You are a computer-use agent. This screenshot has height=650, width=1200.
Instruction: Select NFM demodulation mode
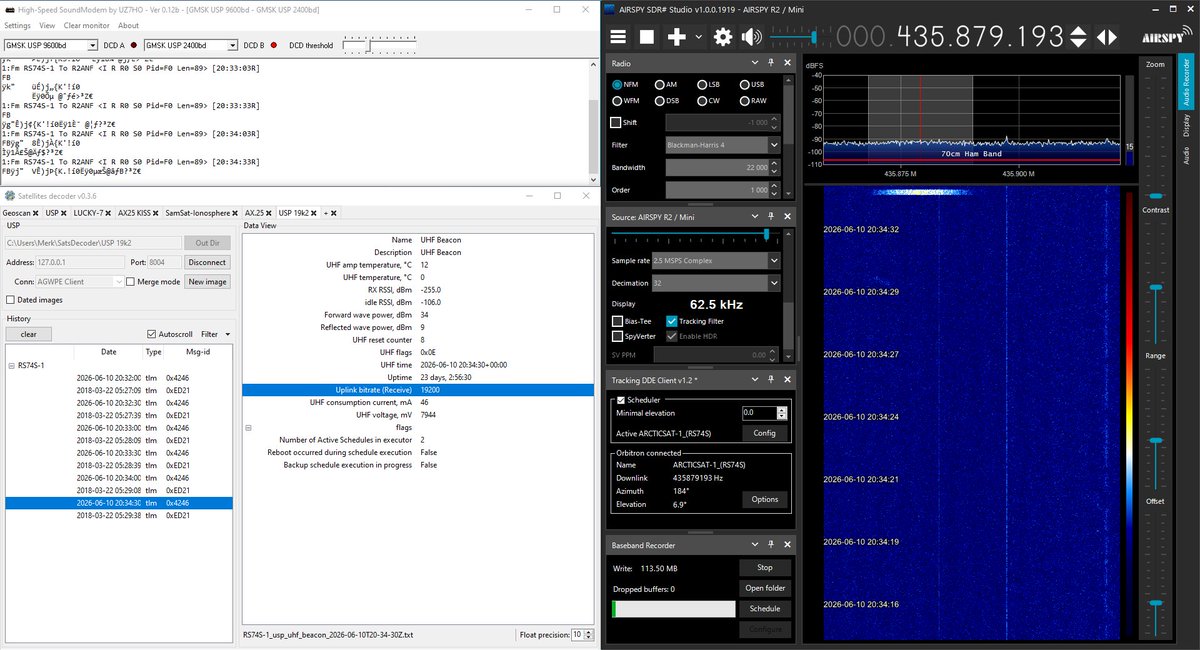pos(617,85)
